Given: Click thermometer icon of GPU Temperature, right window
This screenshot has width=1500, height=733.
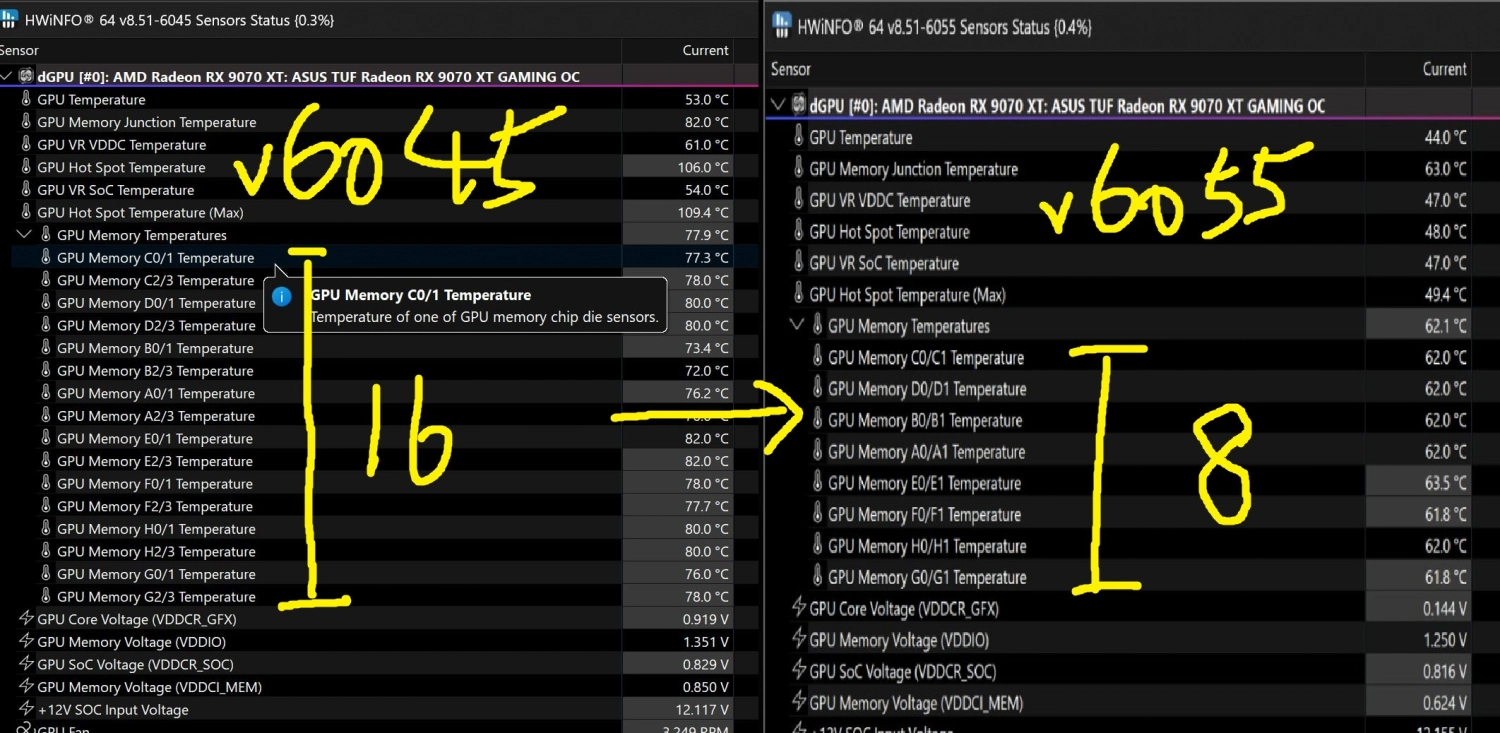Looking at the screenshot, I should pyautogui.click(x=798, y=137).
